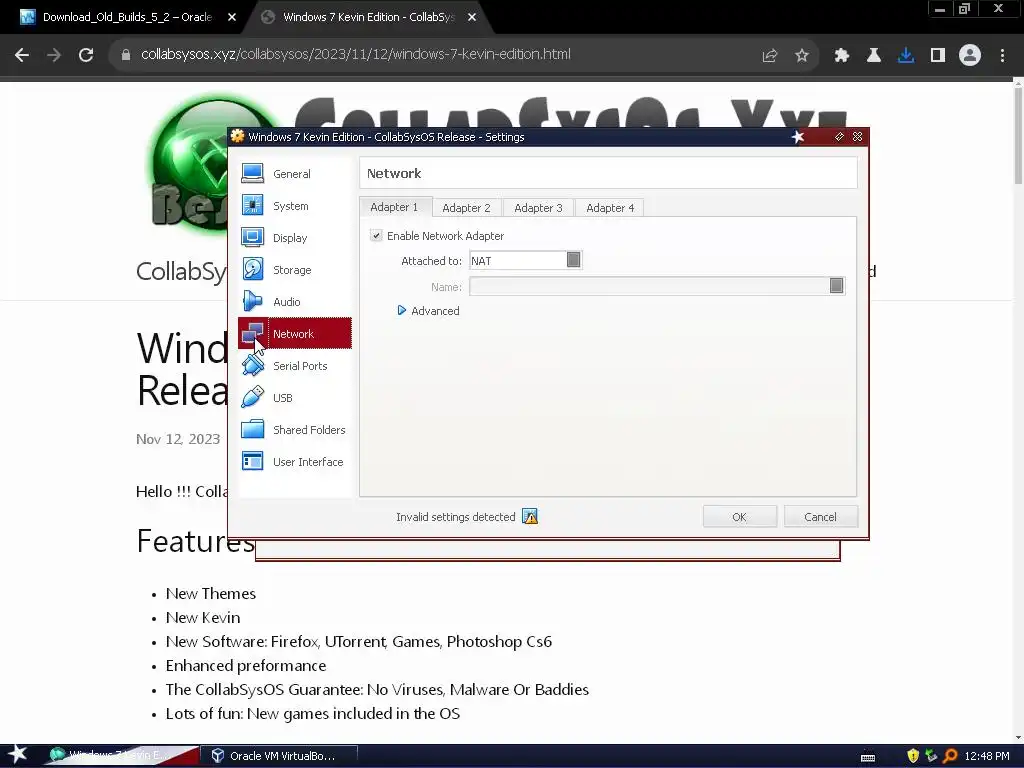
Task: Click the security shield tray icon
Action: [913, 756]
